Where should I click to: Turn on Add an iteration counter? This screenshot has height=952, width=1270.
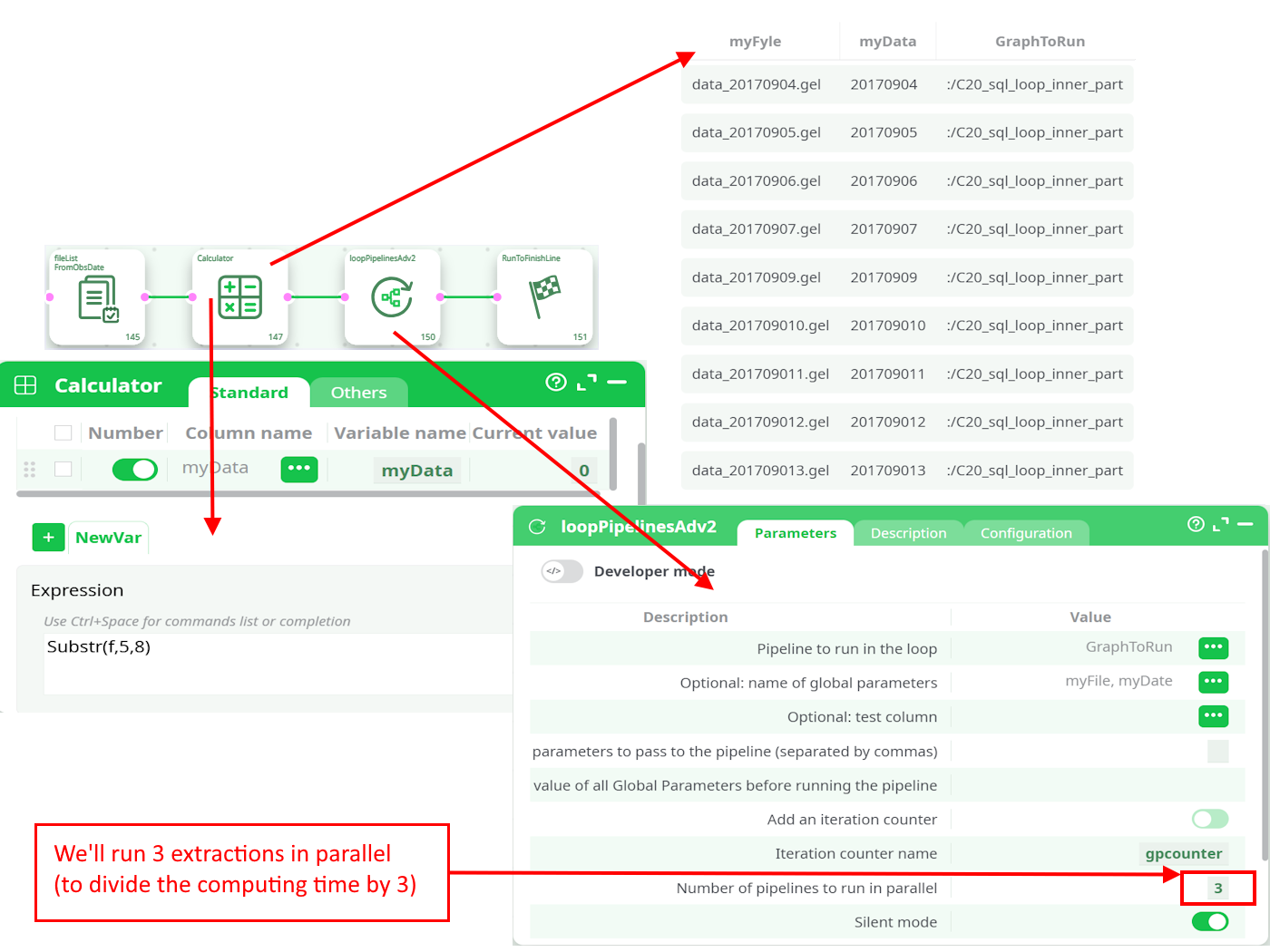pos(1209,820)
